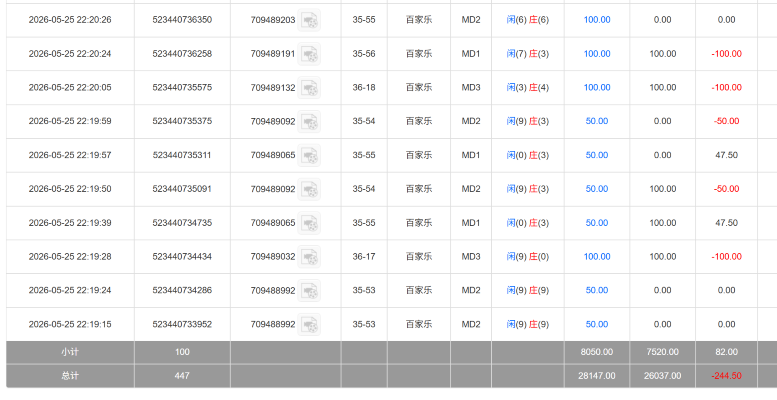Click result 闲(9) 庄(0) in MD3 row
This screenshot has width=777, height=400.
pos(528,256)
